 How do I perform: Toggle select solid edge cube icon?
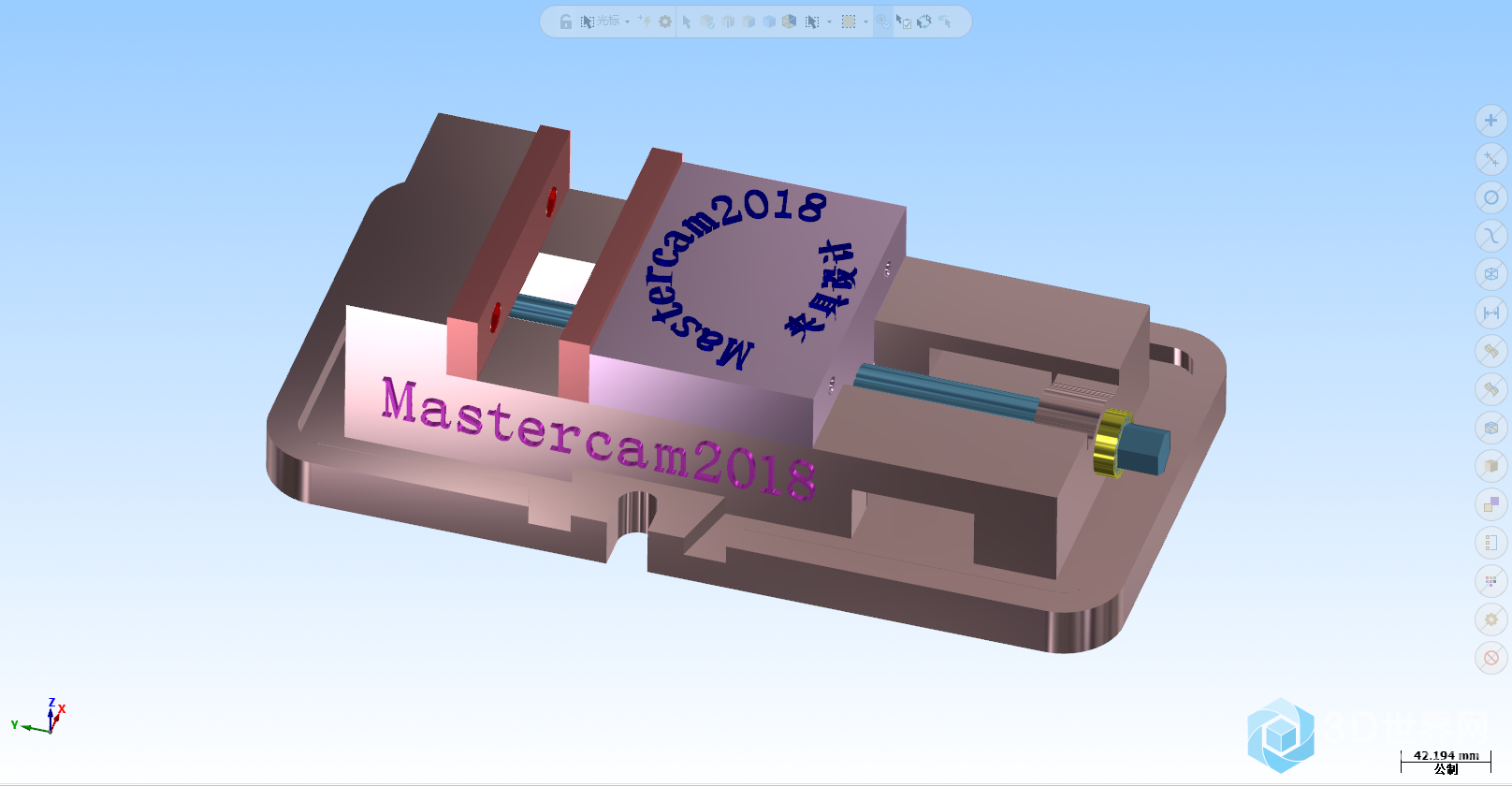click(x=728, y=22)
